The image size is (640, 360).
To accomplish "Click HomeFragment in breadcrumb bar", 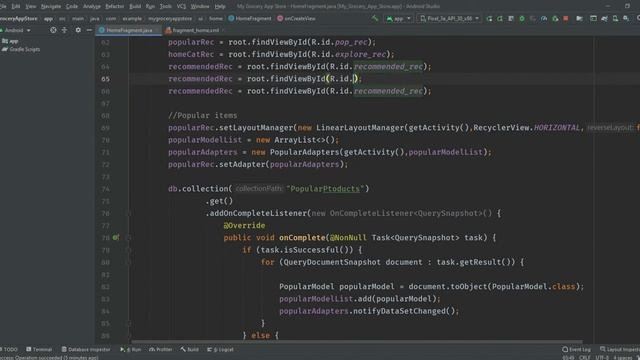I will (250, 18).
